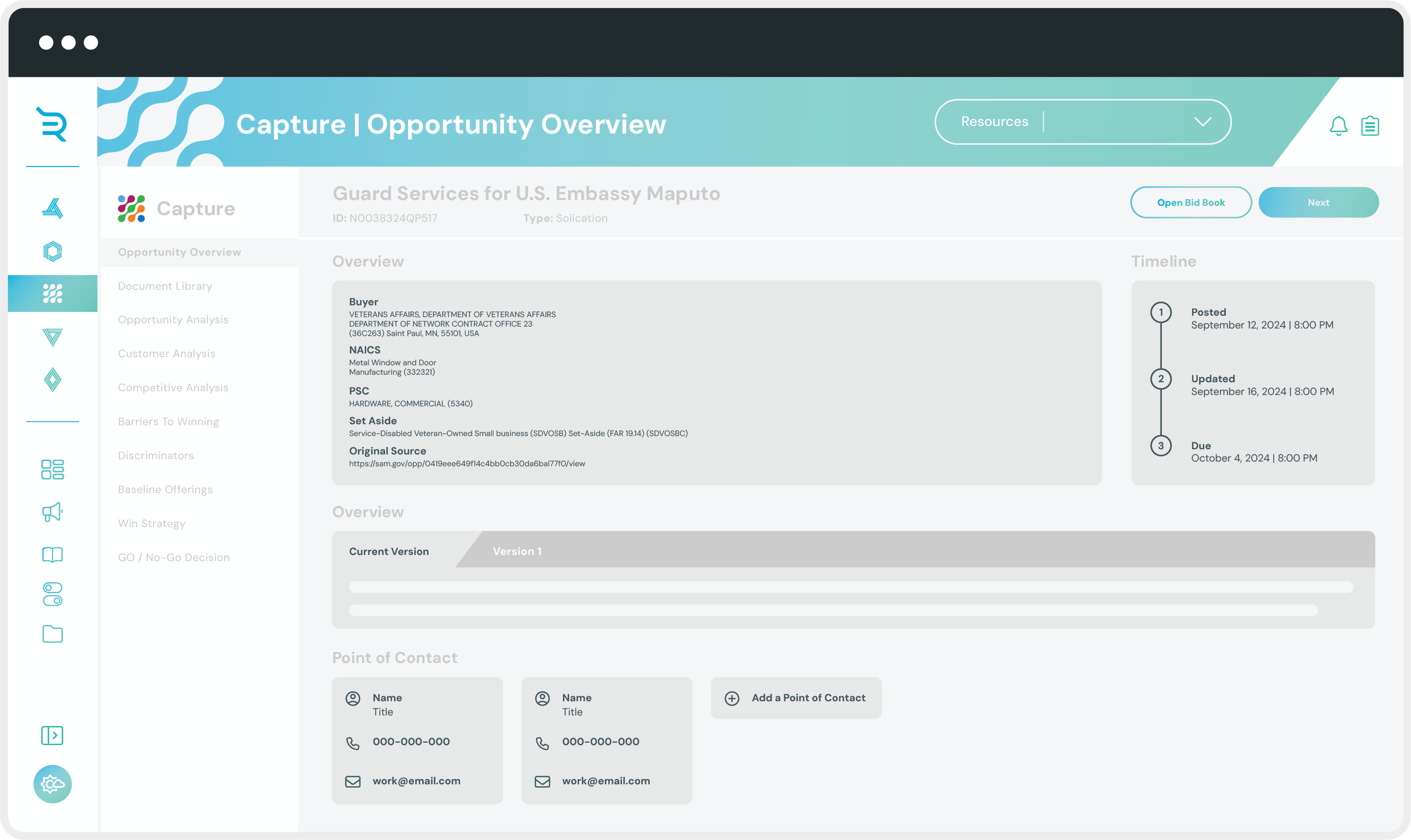Switch to the Version 1 tab
This screenshot has height=840, width=1411.
coord(517,551)
